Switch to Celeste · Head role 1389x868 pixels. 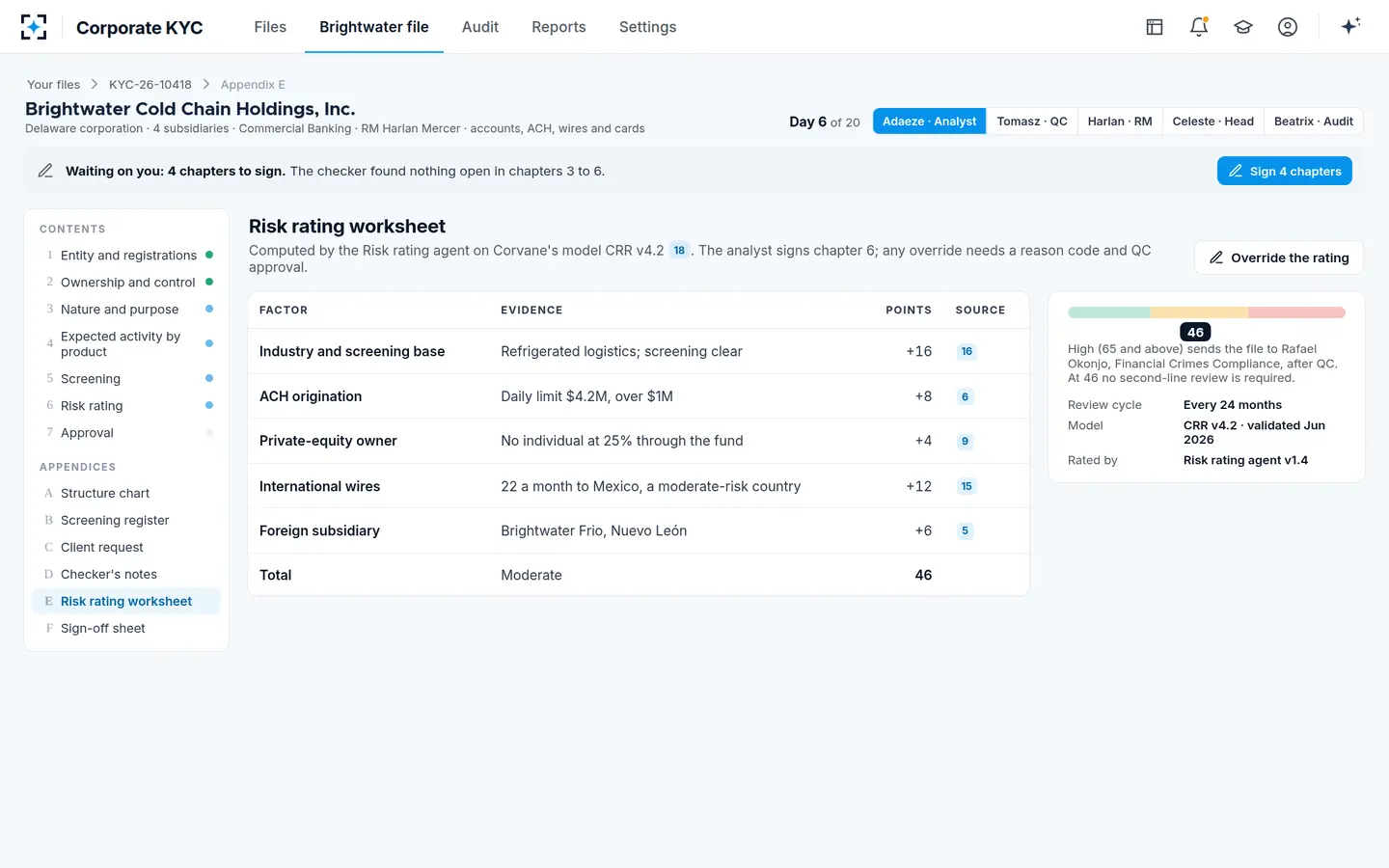1213,122
